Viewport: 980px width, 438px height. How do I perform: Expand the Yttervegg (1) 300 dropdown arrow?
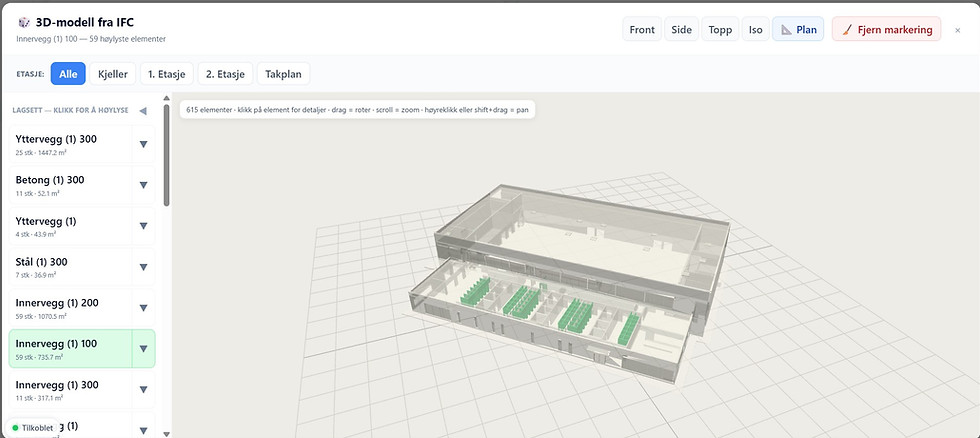[143, 144]
